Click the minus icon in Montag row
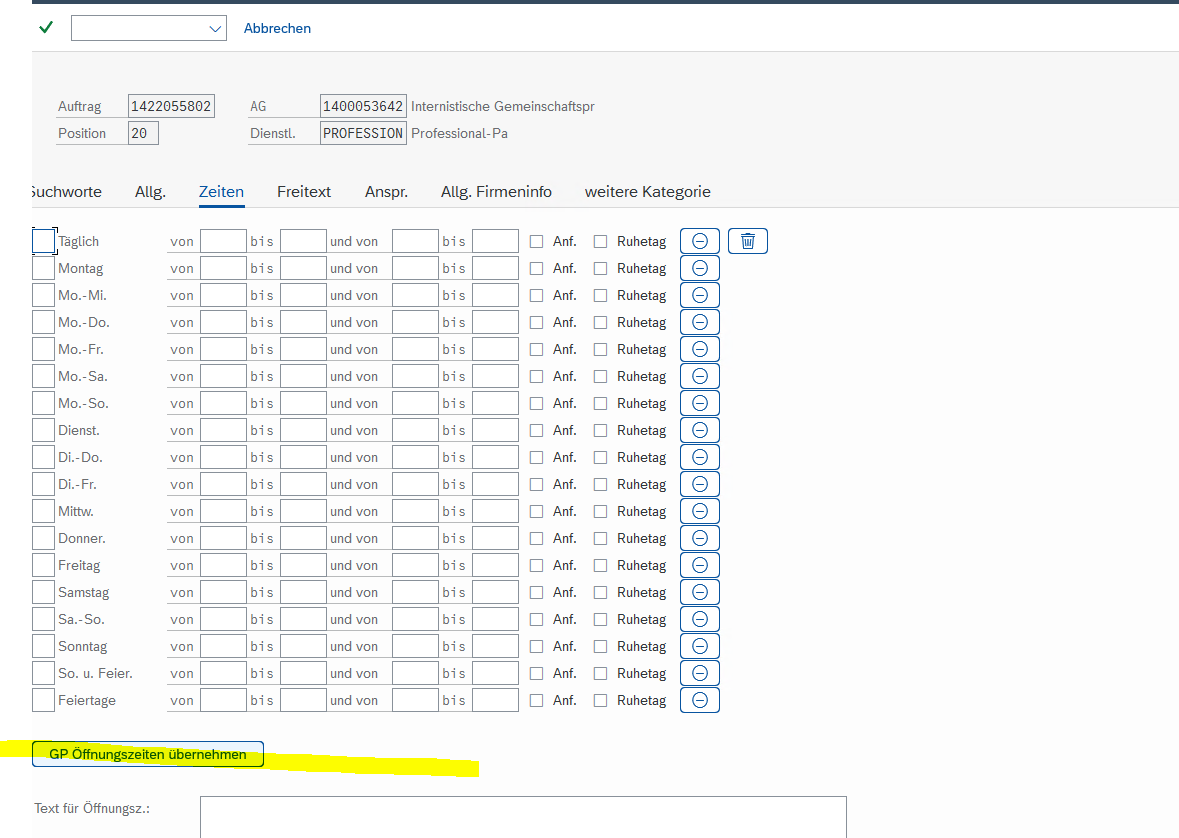 (x=700, y=269)
